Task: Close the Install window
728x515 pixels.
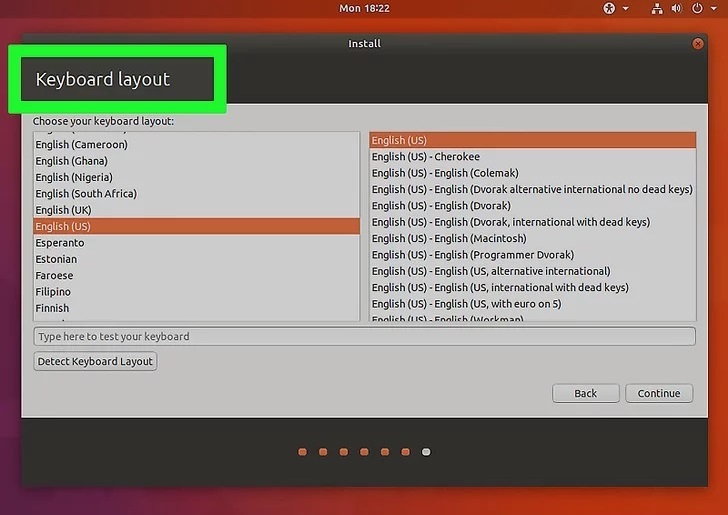Action: click(697, 44)
